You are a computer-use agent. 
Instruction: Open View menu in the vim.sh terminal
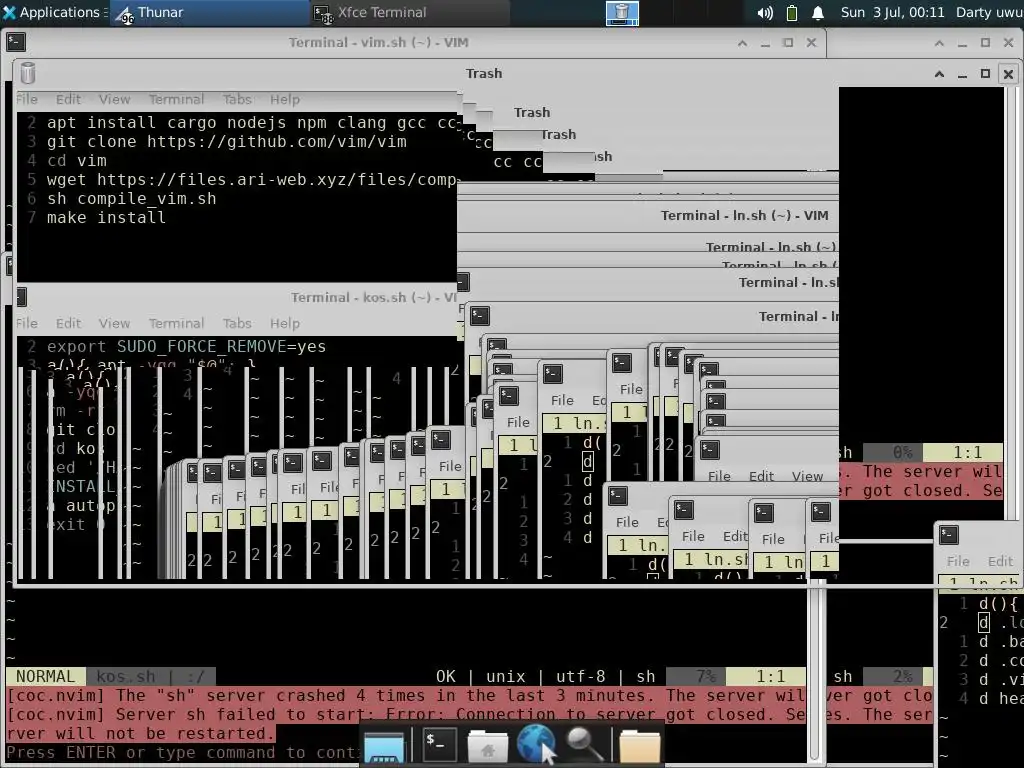tap(114, 99)
